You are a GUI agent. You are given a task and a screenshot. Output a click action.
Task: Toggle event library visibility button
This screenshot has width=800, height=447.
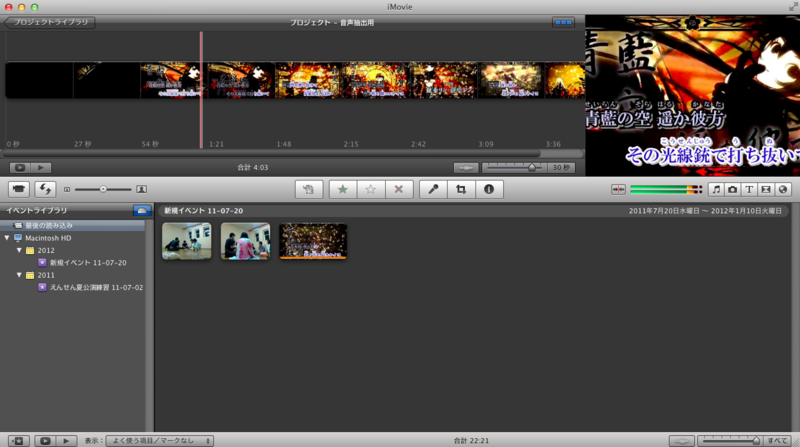pos(18,440)
